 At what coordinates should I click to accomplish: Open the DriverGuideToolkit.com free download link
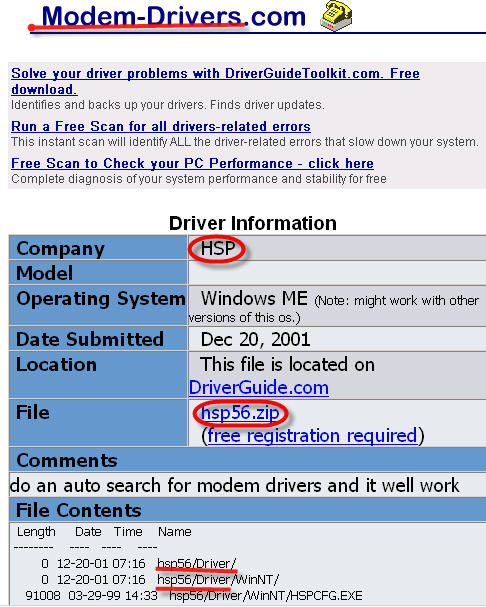(215, 81)
